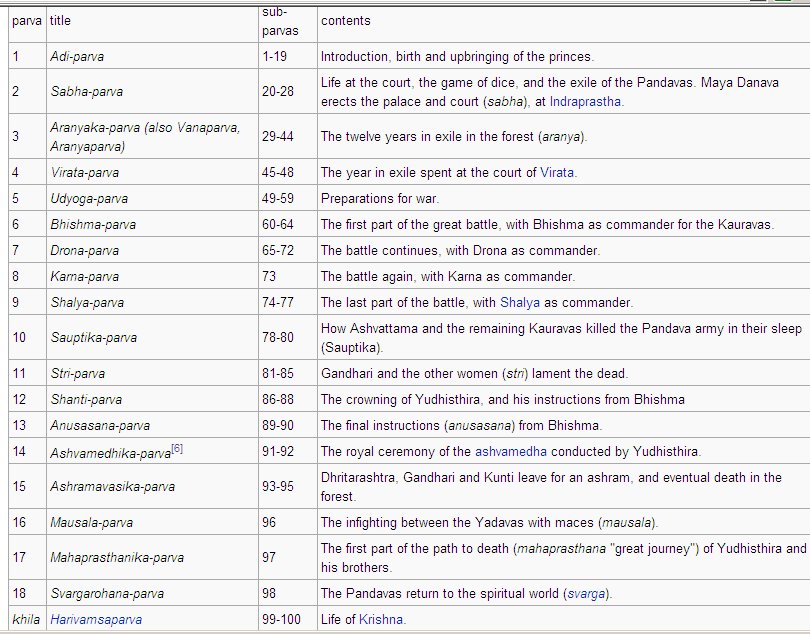Click the 'title' column header

click(x=60, y=21)
